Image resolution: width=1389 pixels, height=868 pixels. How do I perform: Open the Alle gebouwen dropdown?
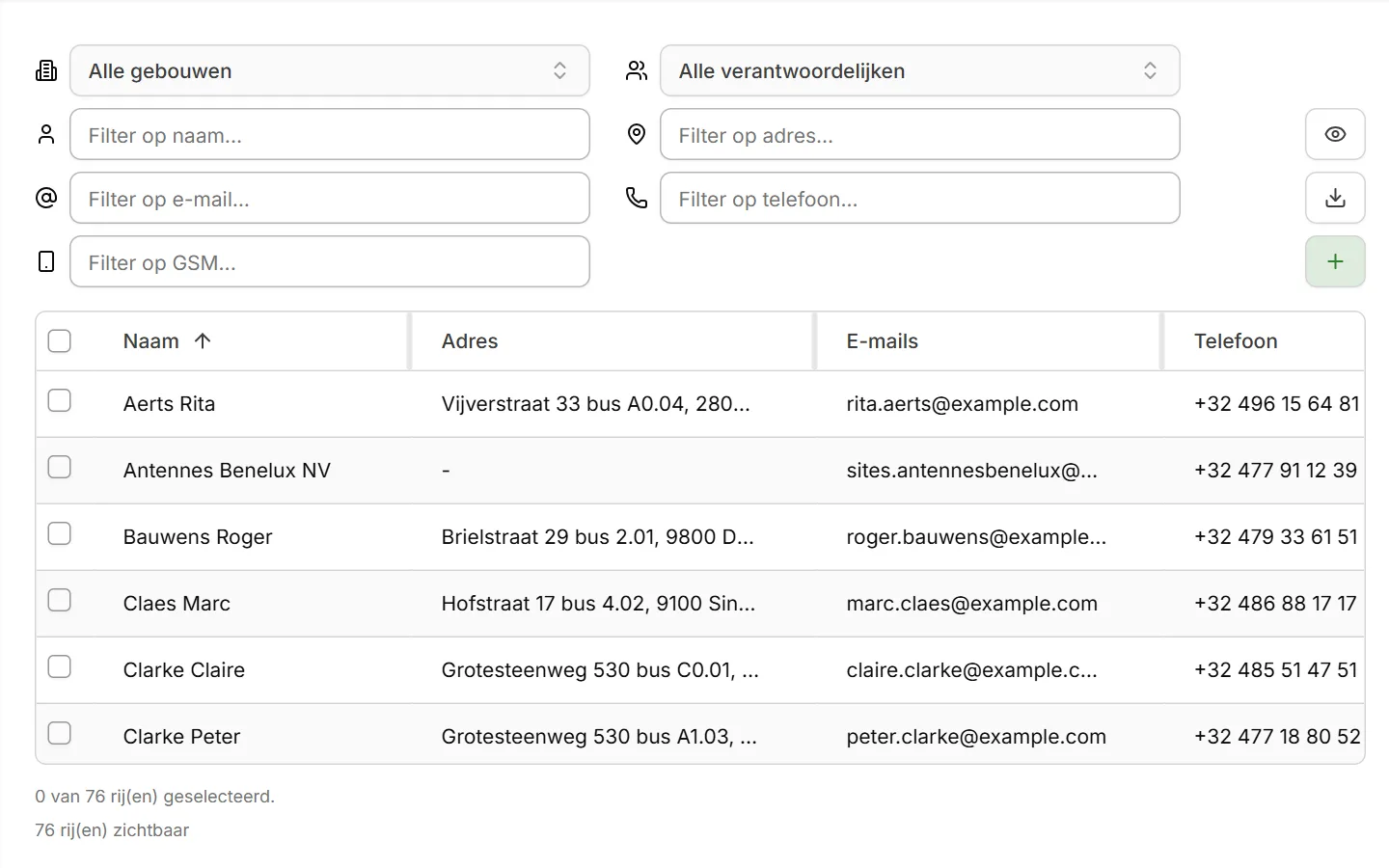click(330, 70)
